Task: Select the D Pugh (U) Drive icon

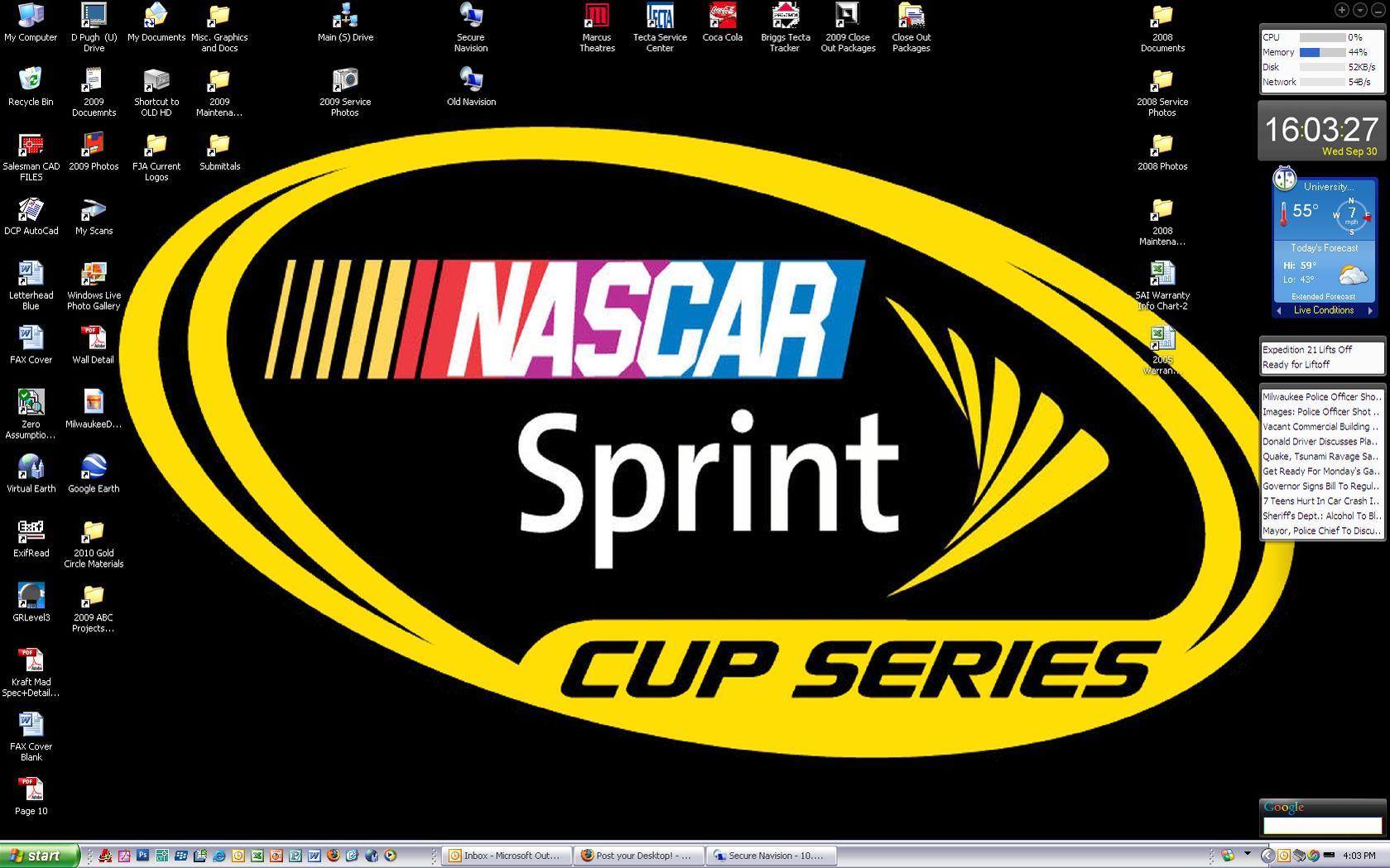Action: tap(94, 28)
